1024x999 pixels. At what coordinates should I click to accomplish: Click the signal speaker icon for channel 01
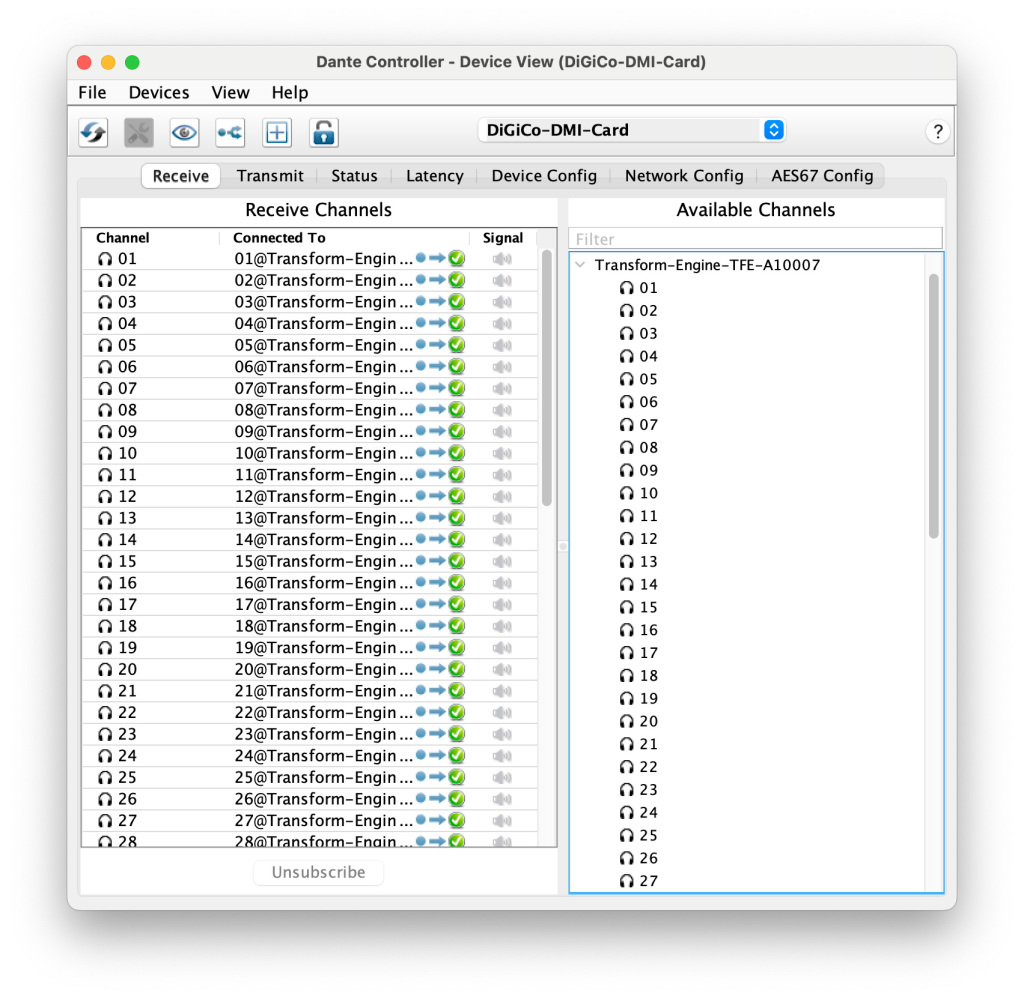tap(502, 259)
